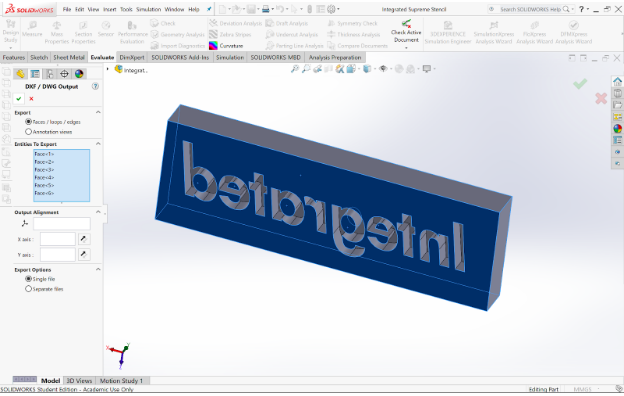Expand the Integrat... feature tree node

pyautogui.click(x=107, y=70)
